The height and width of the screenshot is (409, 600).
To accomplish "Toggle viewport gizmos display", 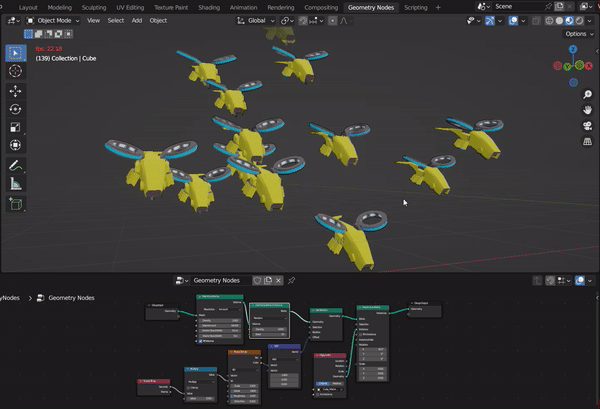I will [x=490, y=21].
